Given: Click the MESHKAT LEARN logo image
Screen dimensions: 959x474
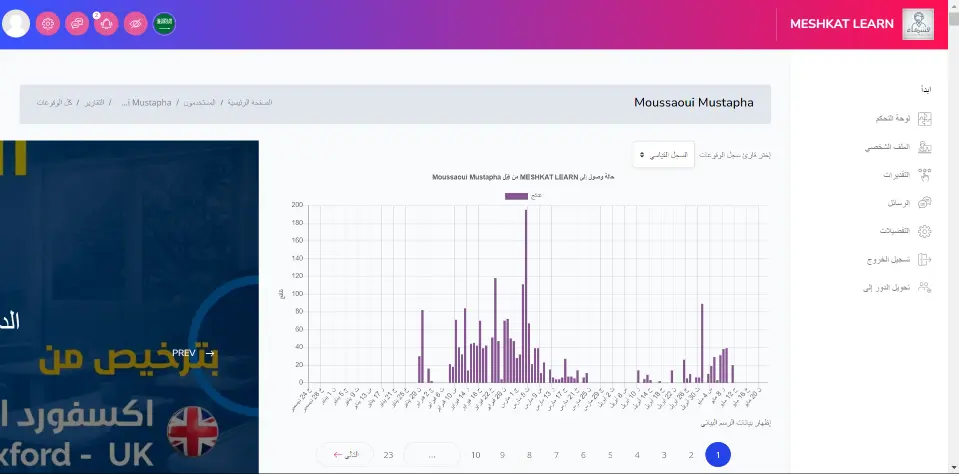Looking at the screenshot, I should [x=917, y=24].
